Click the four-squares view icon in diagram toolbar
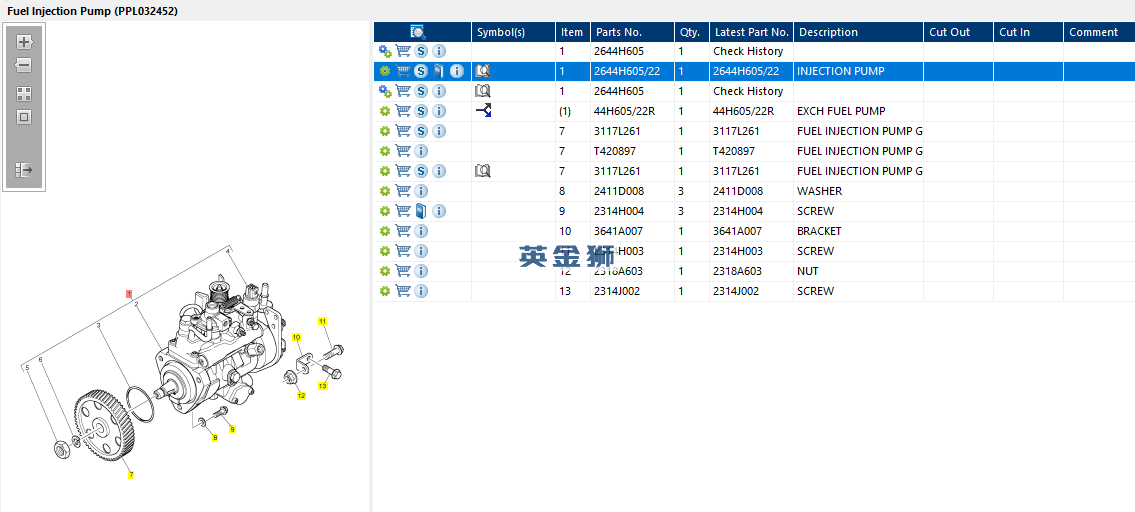The width and height of the screenshot is (1135, 512). coord(24,94)
